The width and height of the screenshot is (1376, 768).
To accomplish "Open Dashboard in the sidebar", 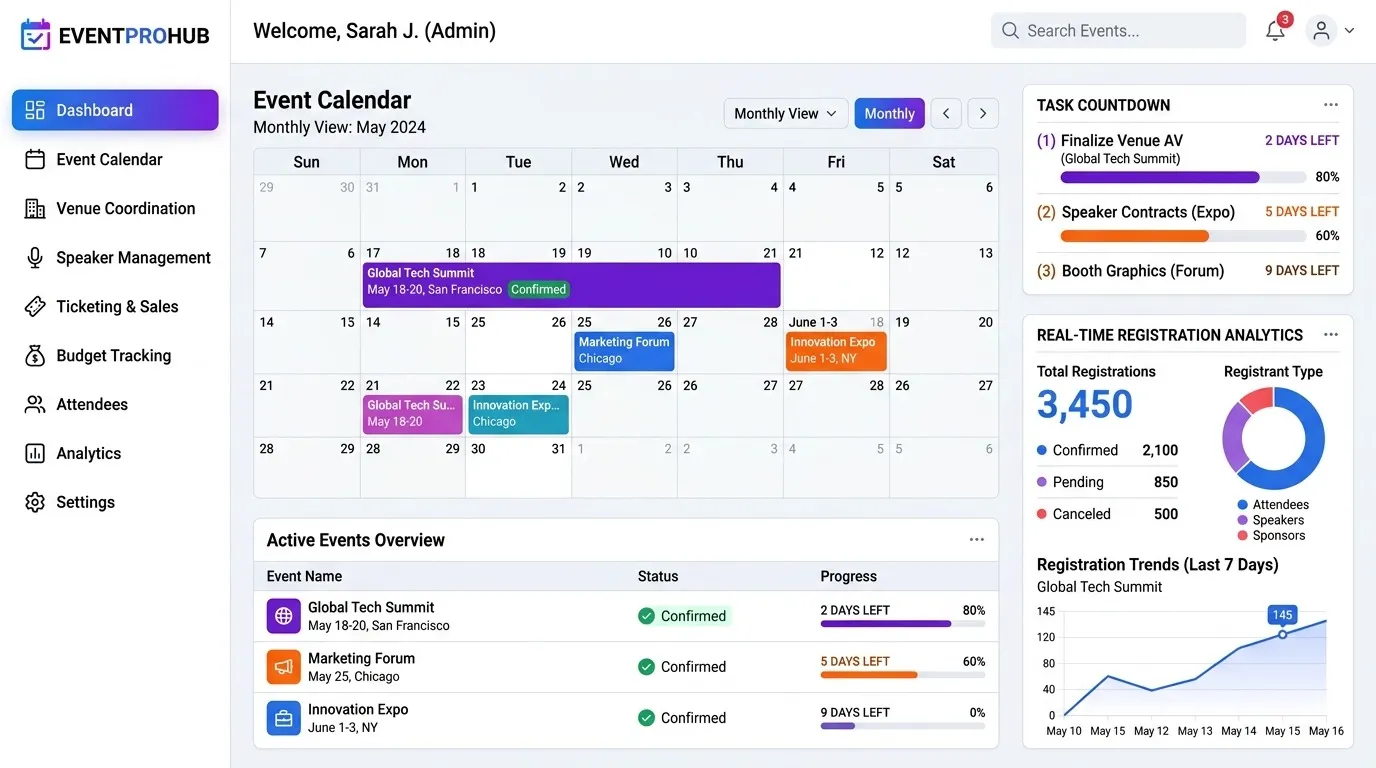I will tap(115, 110).
